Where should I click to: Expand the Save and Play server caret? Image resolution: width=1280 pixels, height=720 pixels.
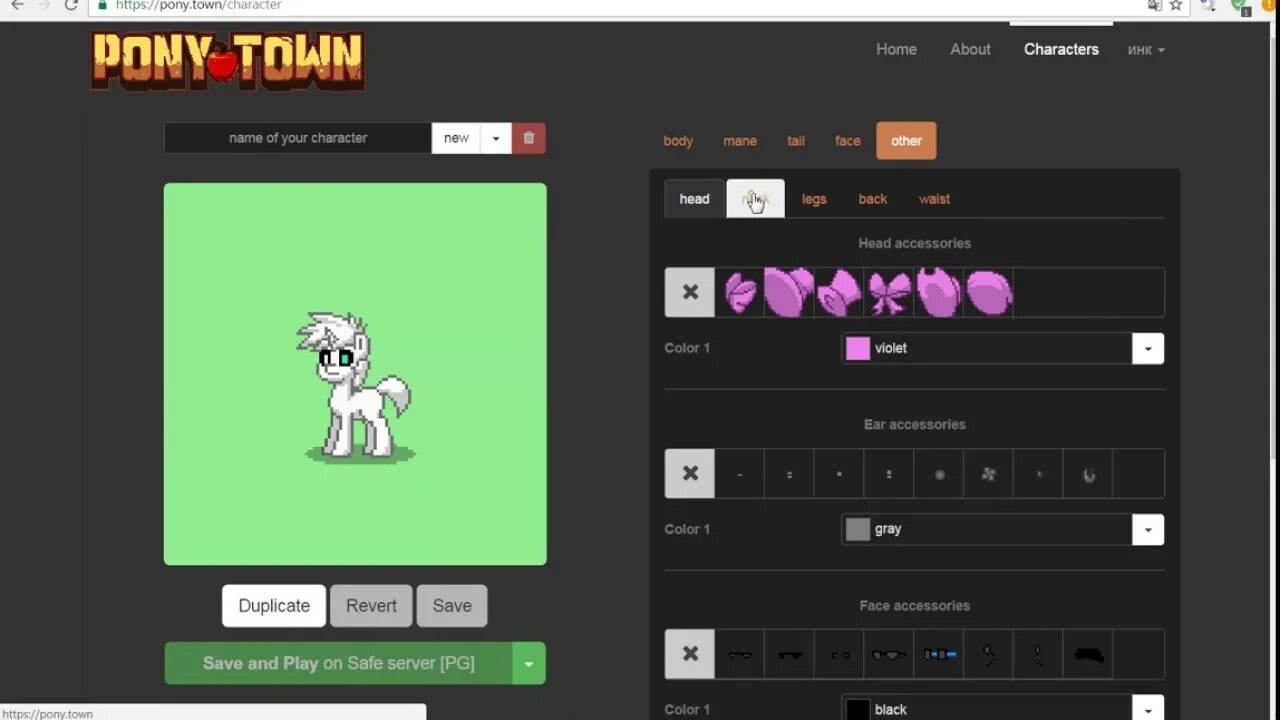(x=529, y=663)
